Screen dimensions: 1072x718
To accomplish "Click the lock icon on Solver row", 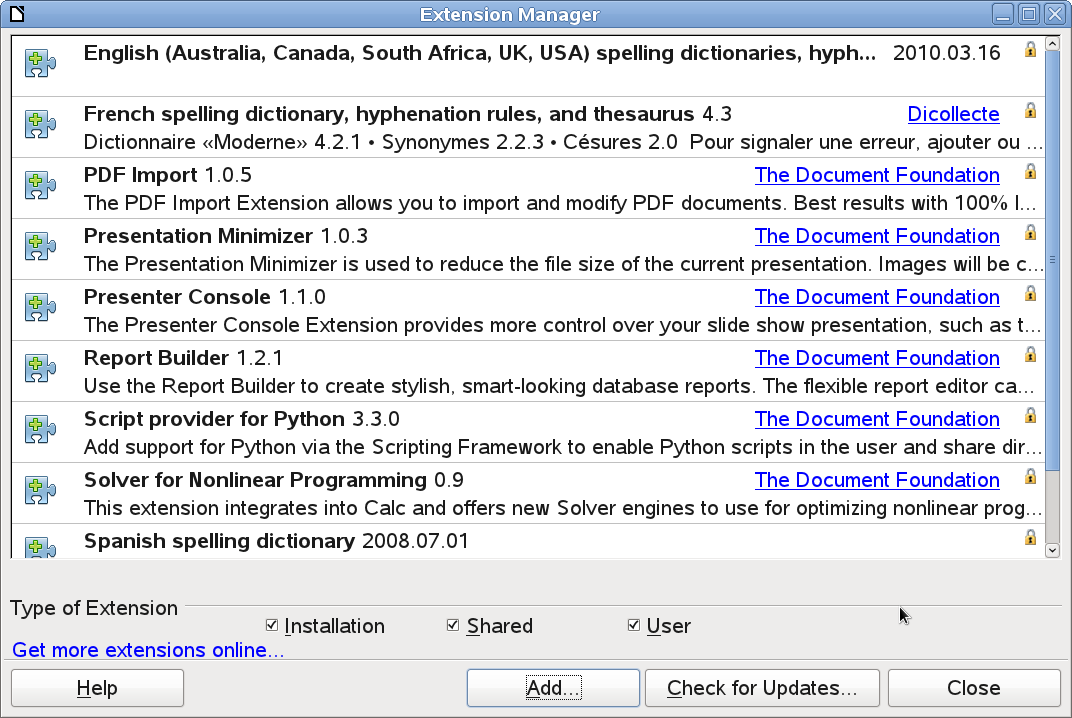I will 1030,476.
